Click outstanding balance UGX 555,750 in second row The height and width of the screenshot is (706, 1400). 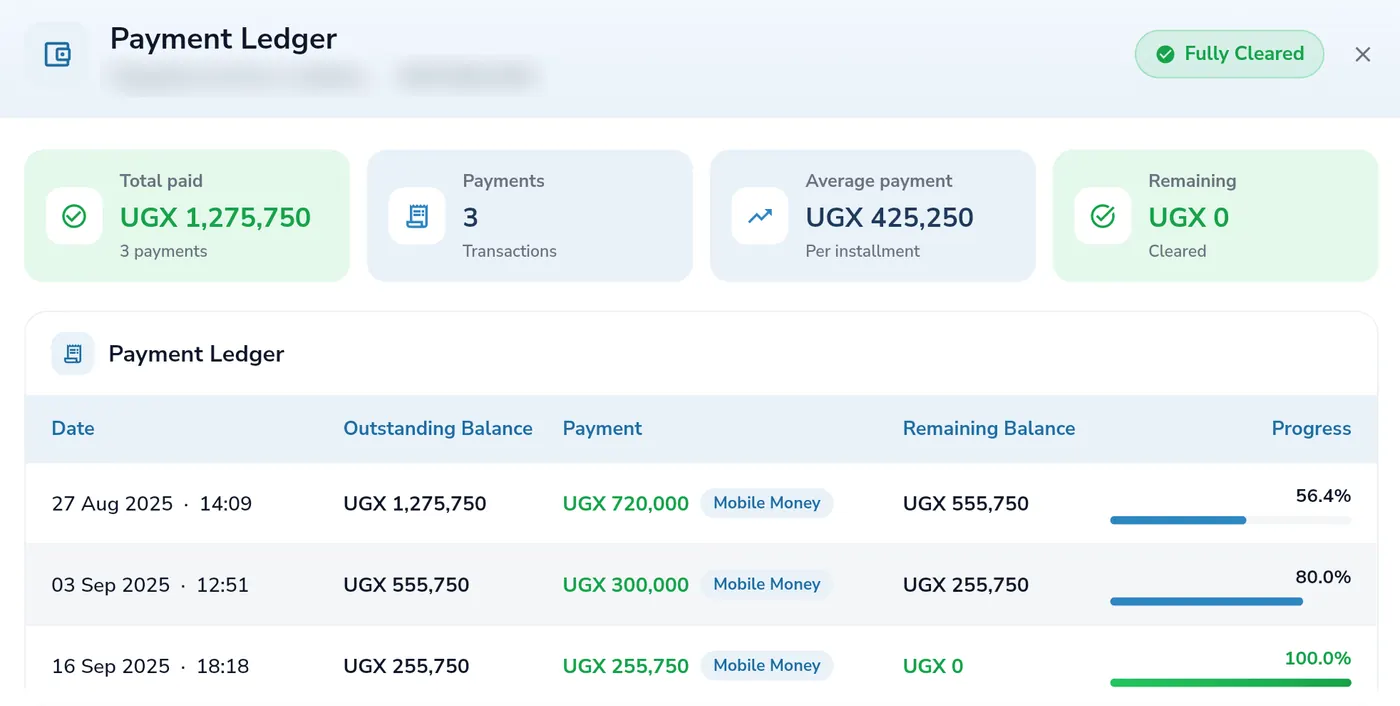[x=406, y=585]
